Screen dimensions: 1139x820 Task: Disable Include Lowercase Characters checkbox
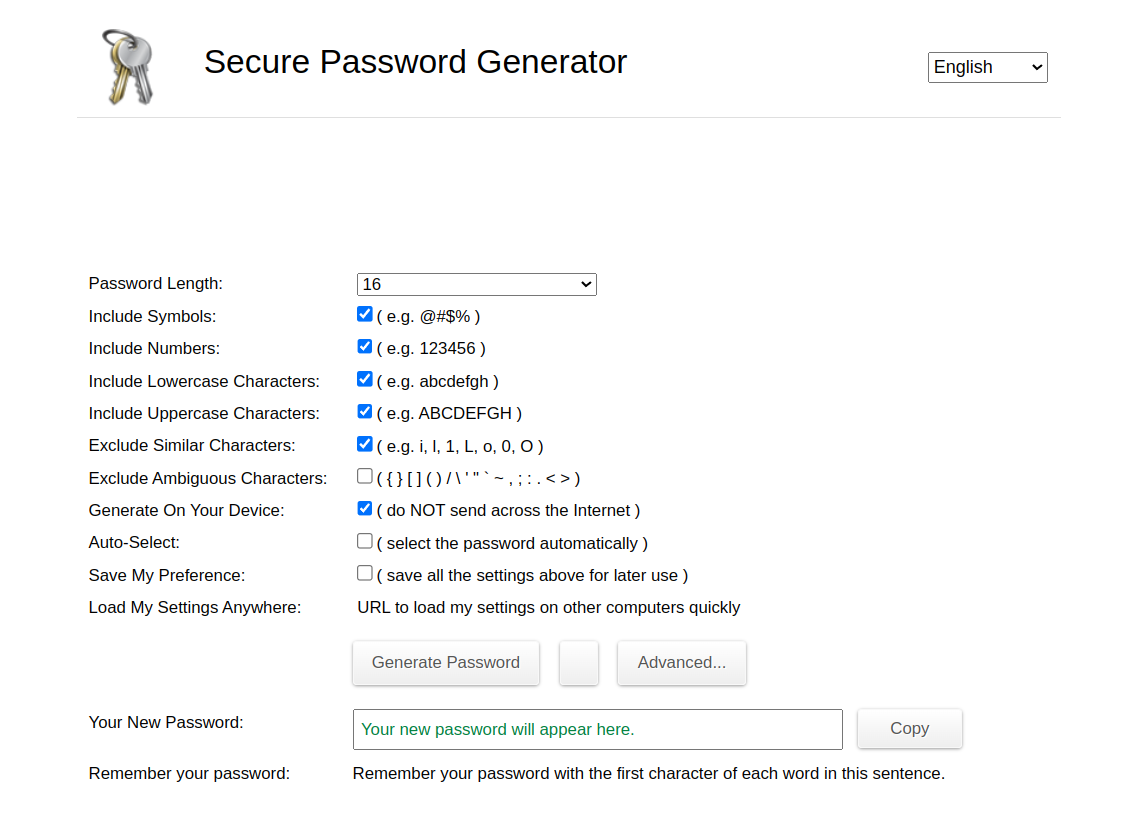(x=365, y=379)
